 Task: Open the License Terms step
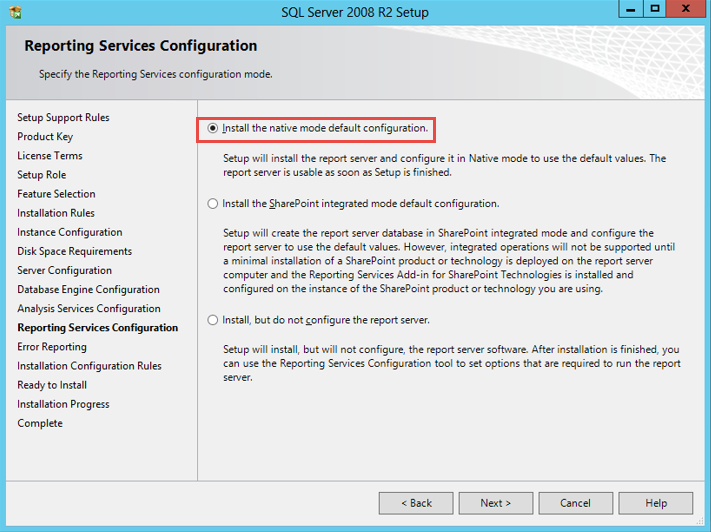pyautogui.click(x=50, y=156)
